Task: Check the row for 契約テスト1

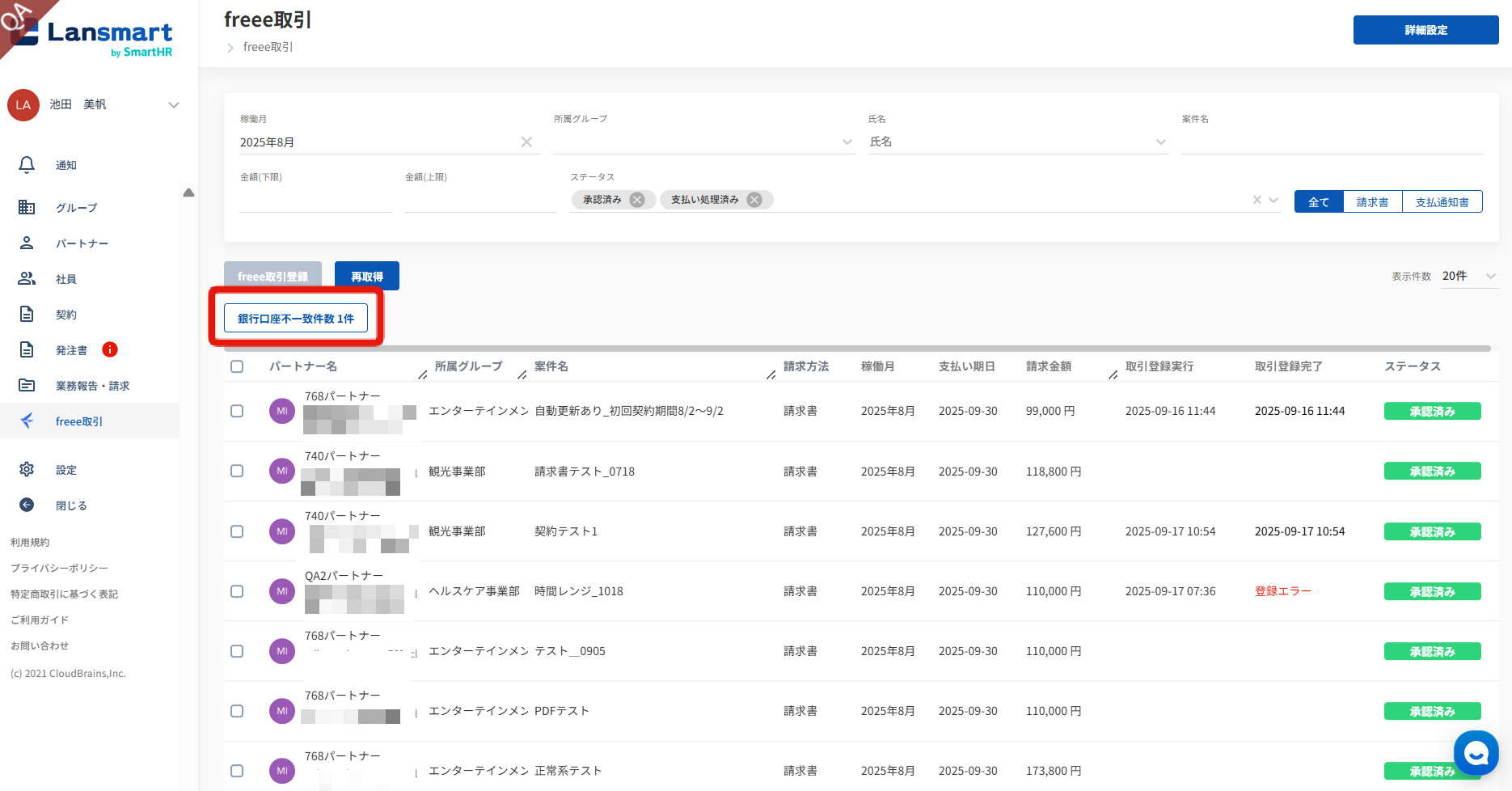Action: (x=237, y=531)
